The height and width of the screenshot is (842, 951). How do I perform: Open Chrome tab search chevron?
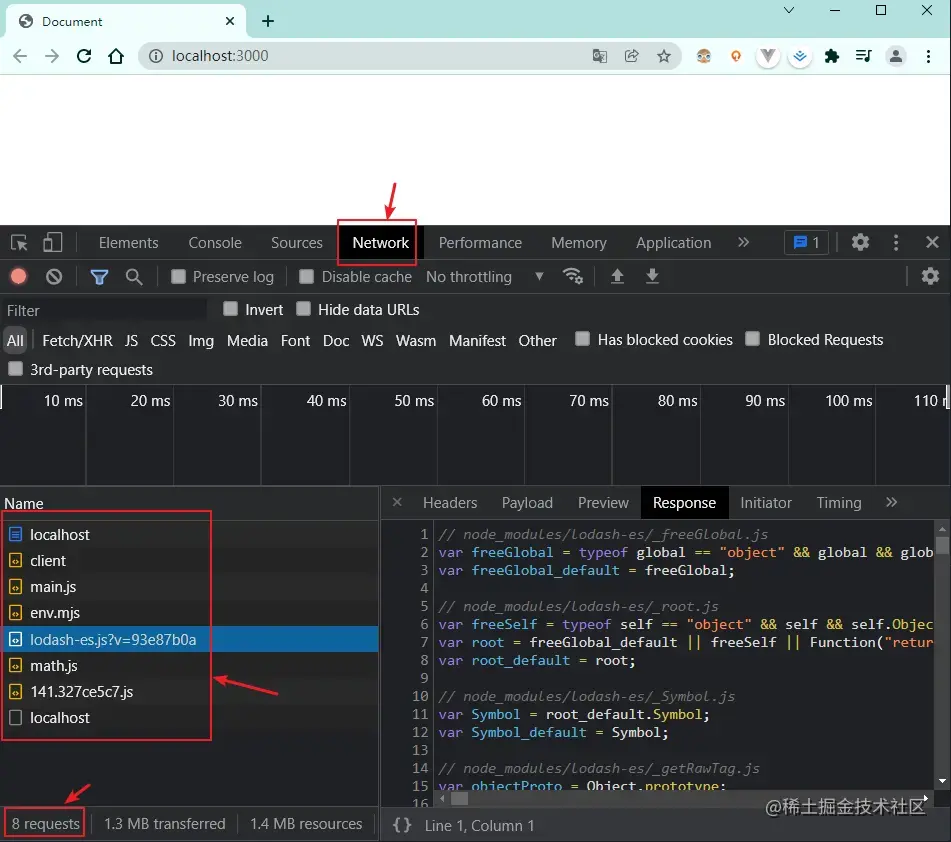pyautogui.click(x=788, y=10)
